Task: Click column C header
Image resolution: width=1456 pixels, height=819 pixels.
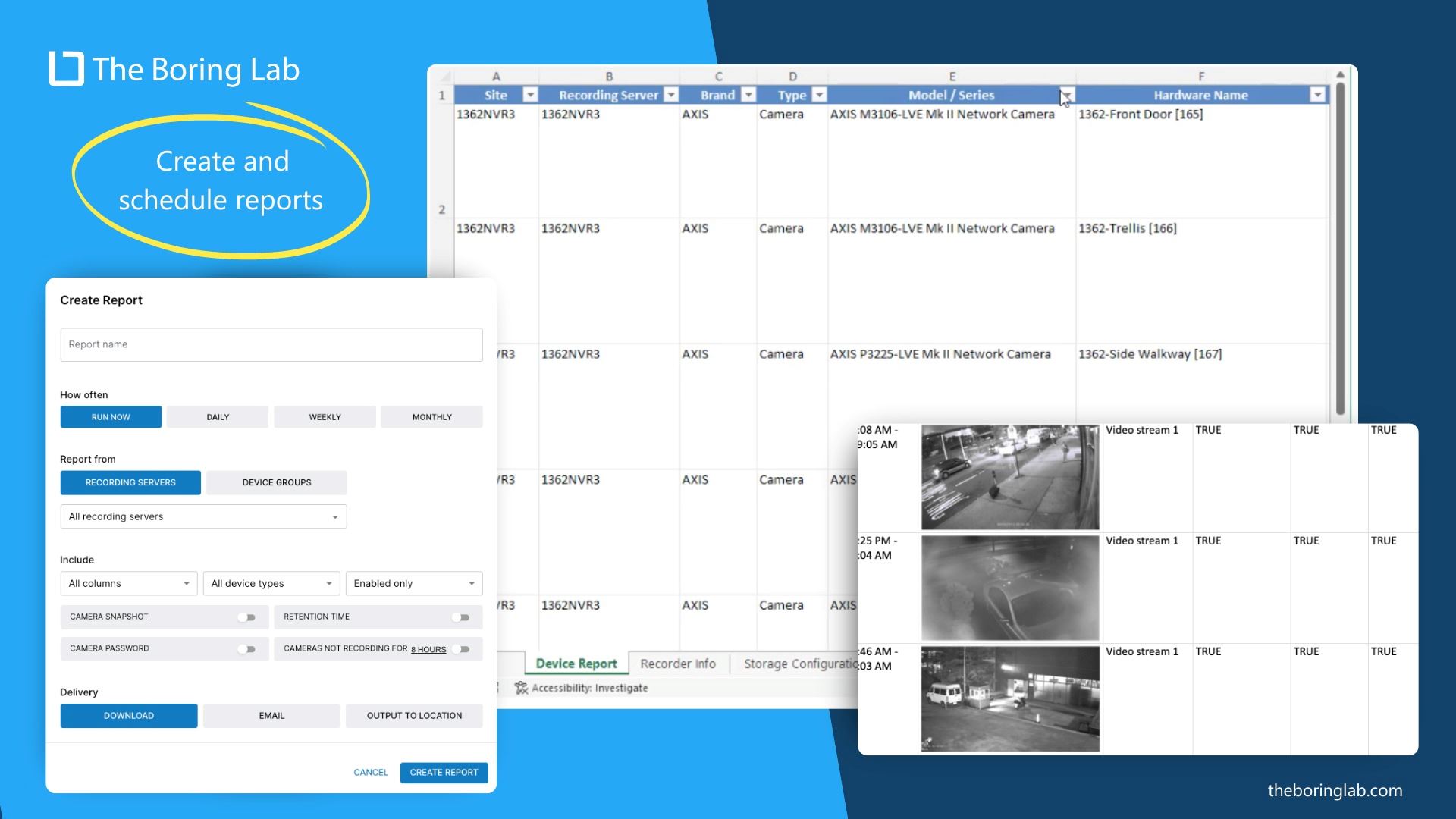Action: [718, 76]
